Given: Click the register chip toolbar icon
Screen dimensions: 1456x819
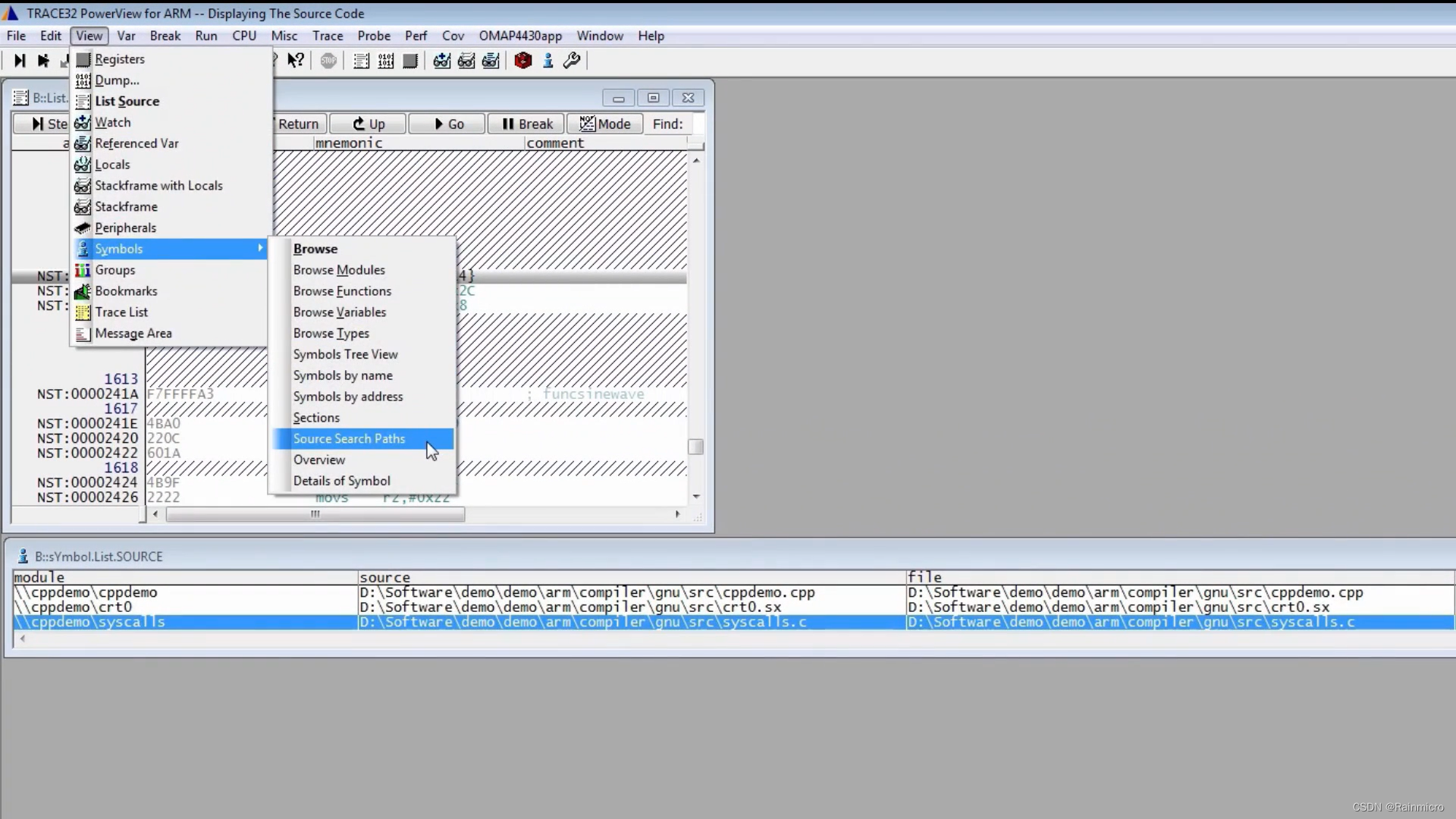Looking at the screenshot, I should (x=410, y=61).
